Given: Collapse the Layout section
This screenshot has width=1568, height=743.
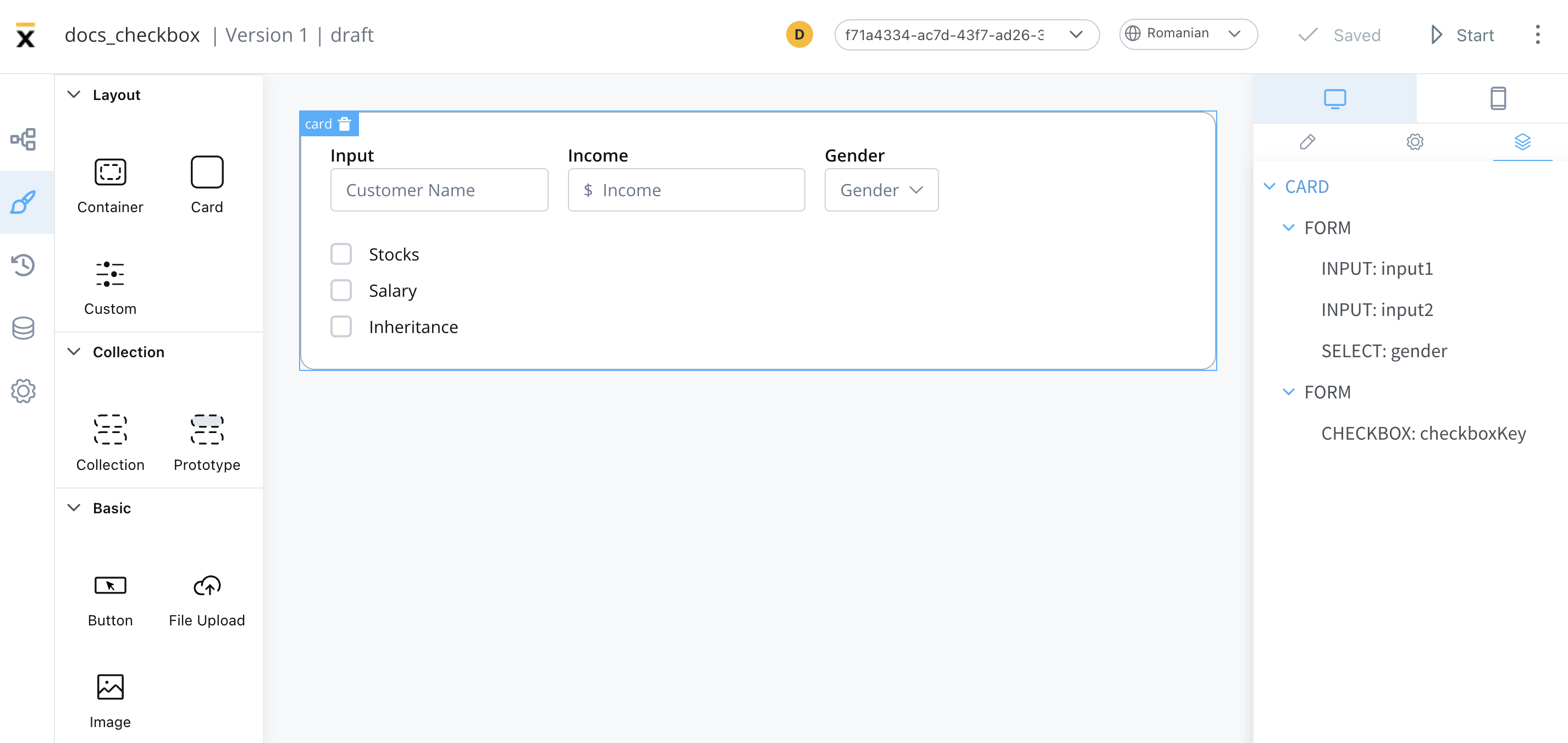Looking at the screenshot, I should (74, 95).
